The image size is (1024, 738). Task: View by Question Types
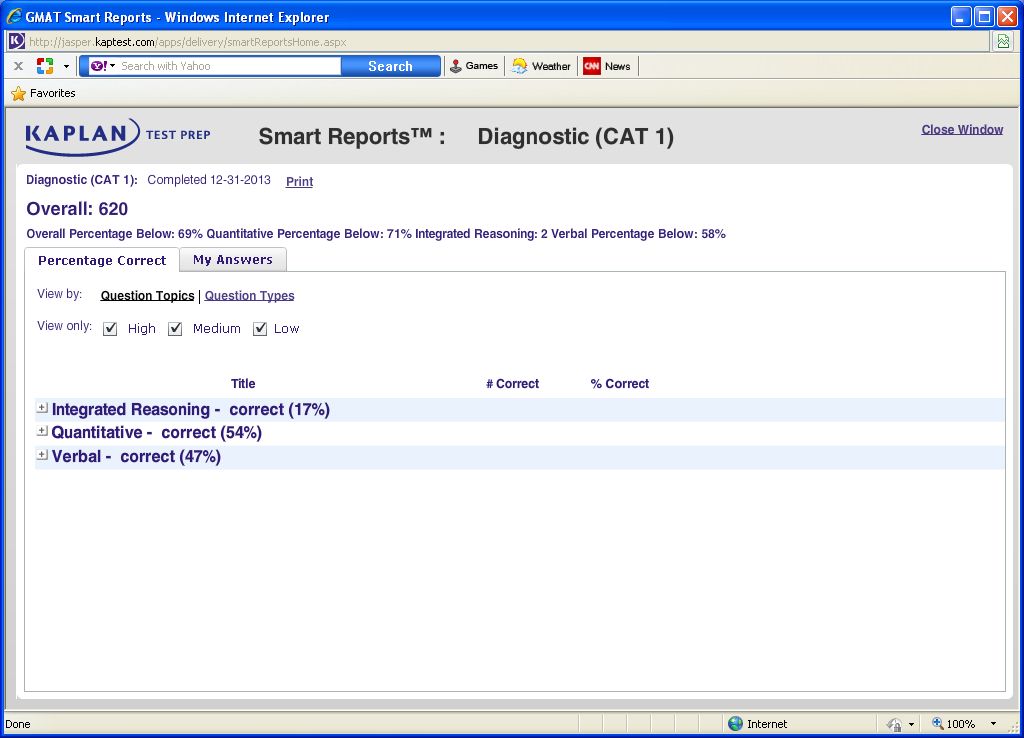click(x=249, y=295)
